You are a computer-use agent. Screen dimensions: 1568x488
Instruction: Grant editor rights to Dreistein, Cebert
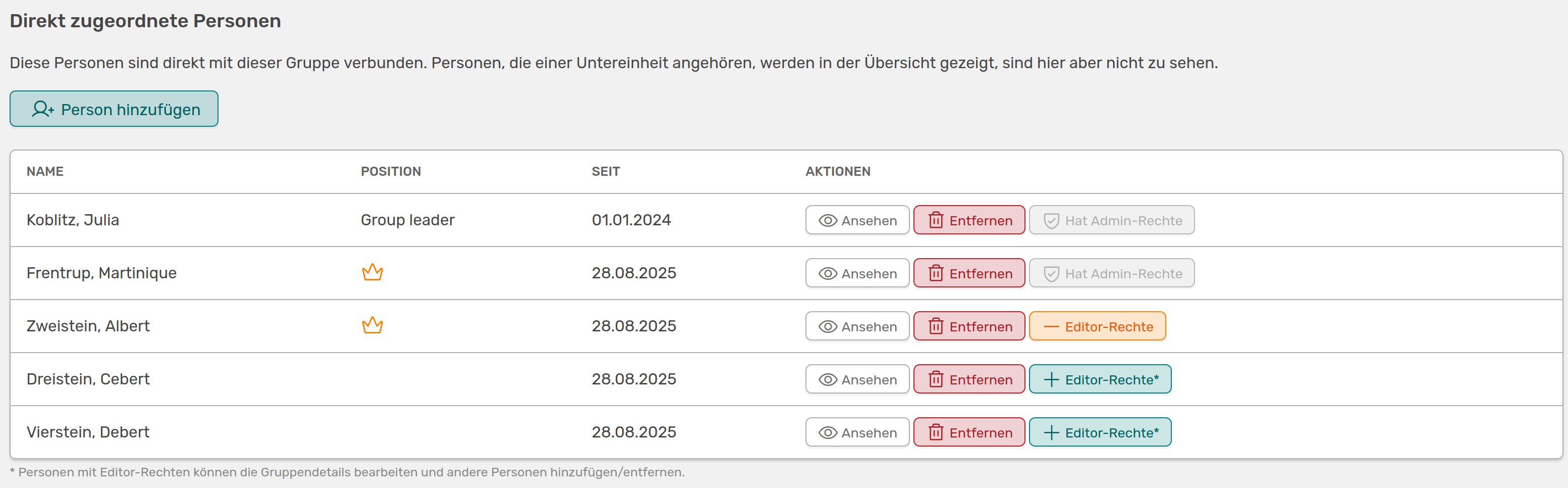(x=1099, y=379)
